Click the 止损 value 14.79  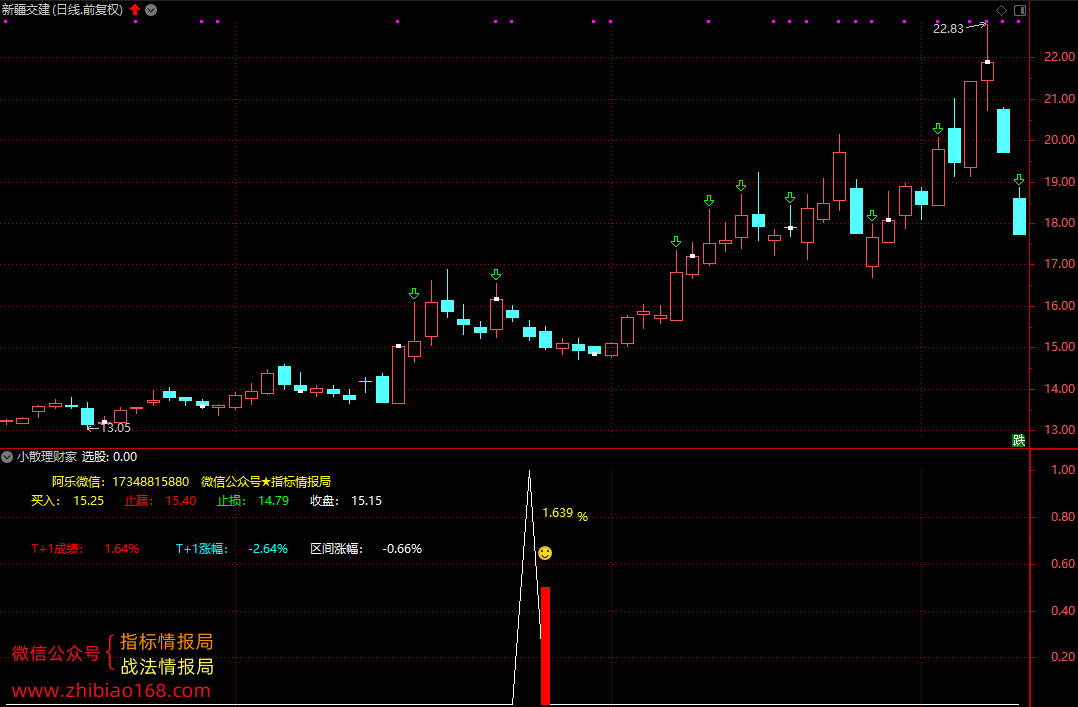point(273,501)
